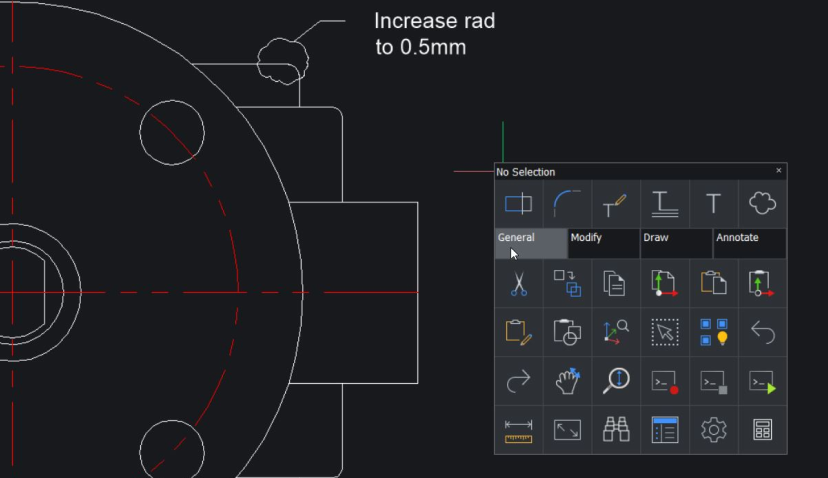828x478 pixels.
Task: Pick the blue rectangle with vertical line tool
Action: pyautogui.click(x=519, y=203)
